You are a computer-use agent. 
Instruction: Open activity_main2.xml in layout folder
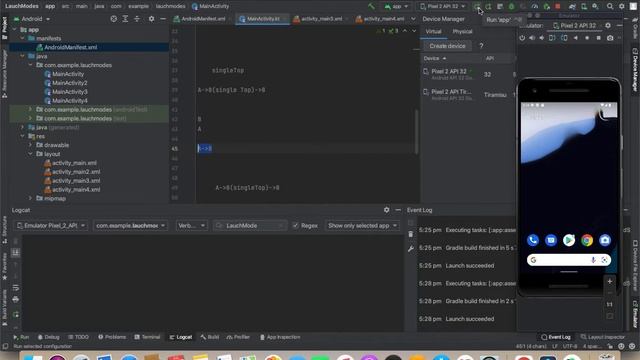[76, 172]
